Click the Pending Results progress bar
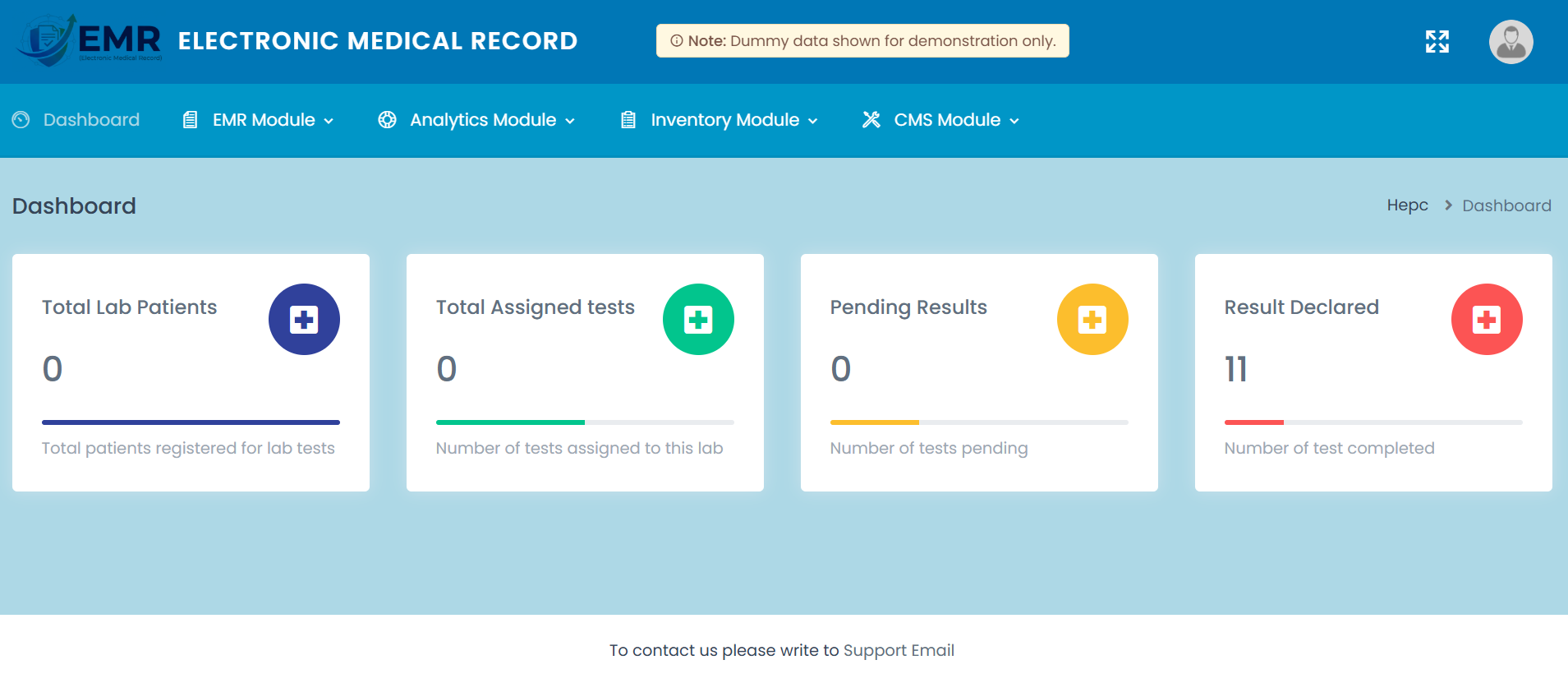This screenshot has width=1568, height=683. pyautogui.click(x=979, y=422)
